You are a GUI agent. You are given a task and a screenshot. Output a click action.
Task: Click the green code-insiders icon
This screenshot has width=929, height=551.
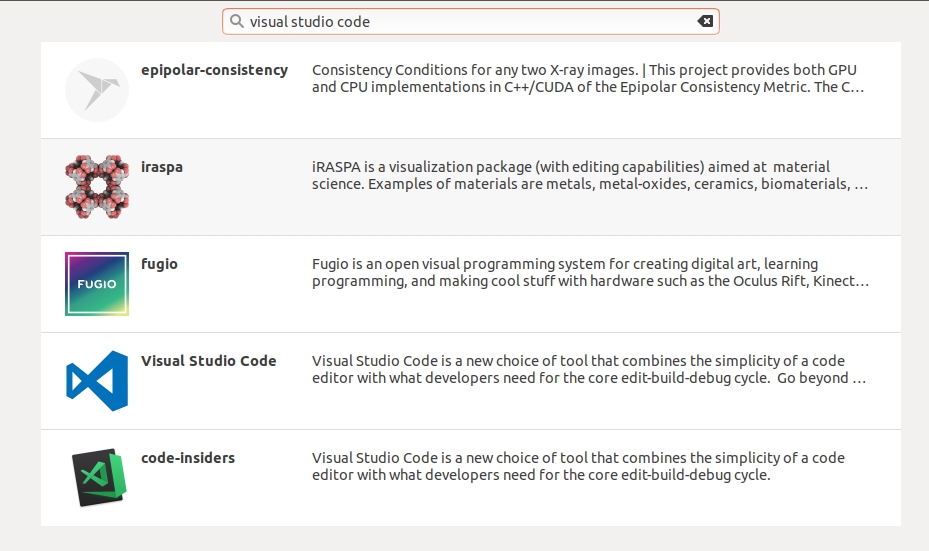pyautogui.click(x=97, y=478)
